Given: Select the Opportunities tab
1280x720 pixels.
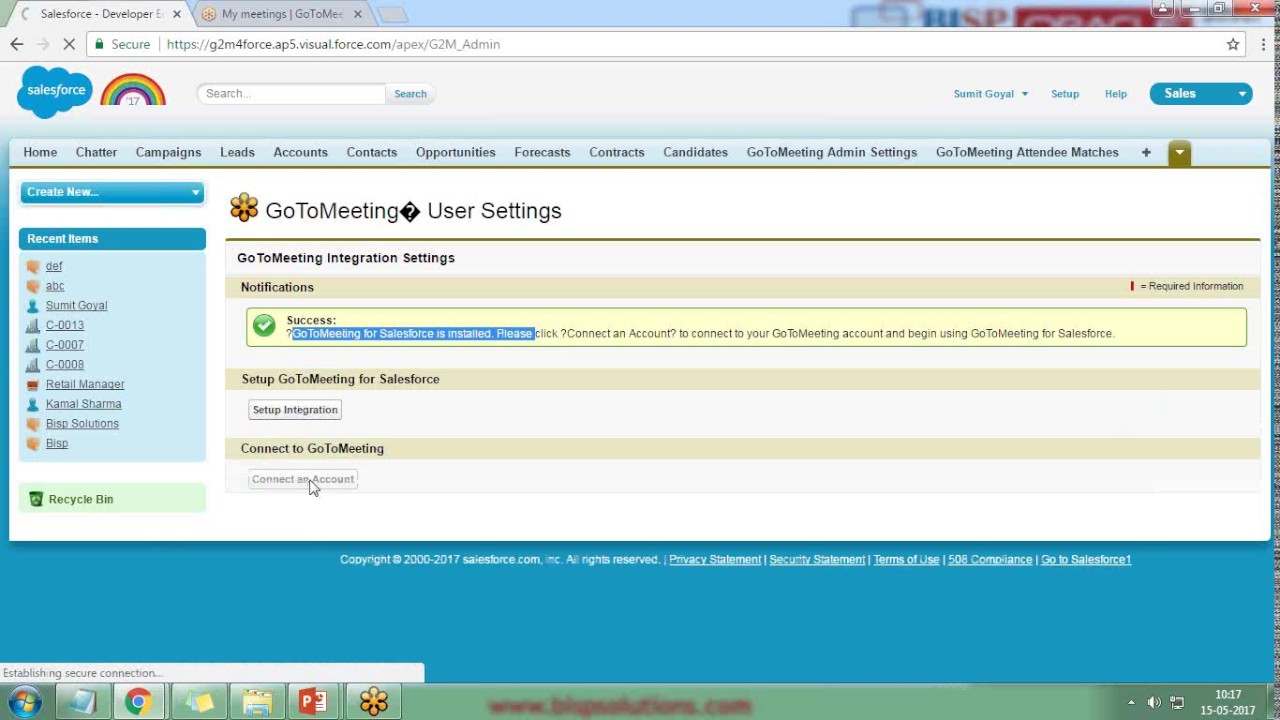Looking at the screenshot, I should (x=455, y=152).
